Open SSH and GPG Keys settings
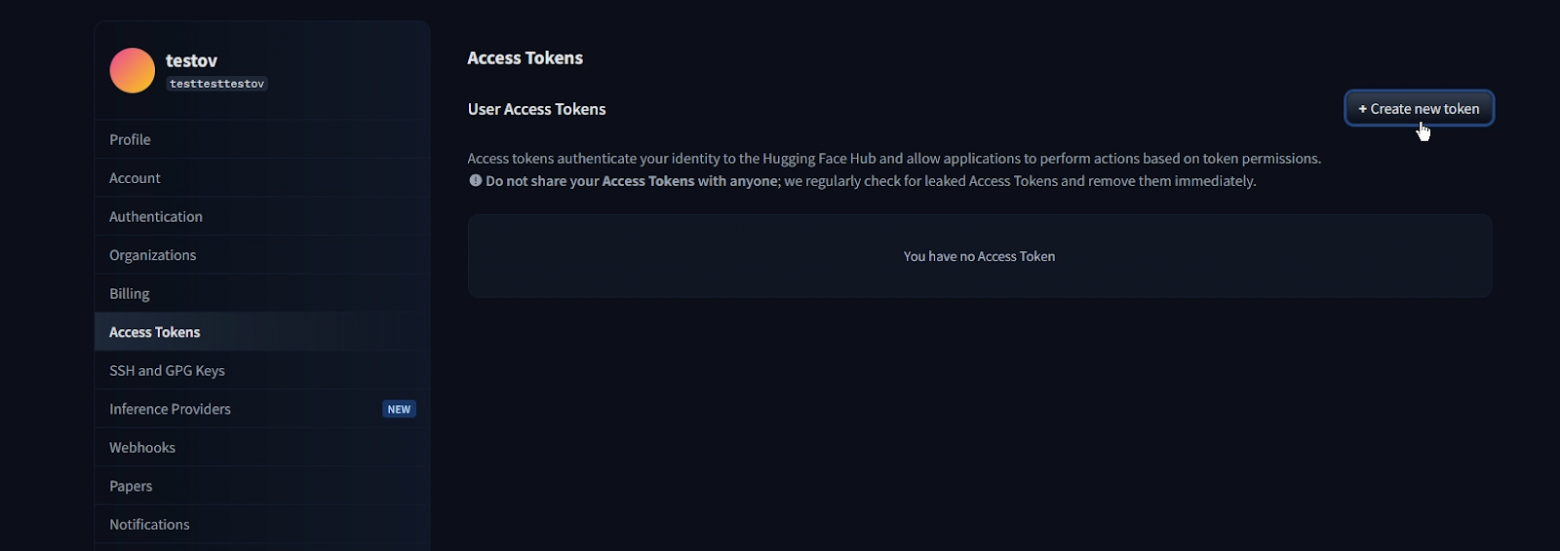The height and width of the screenshot is (551, 1560). pyautogui.click(x=167, y=370)
